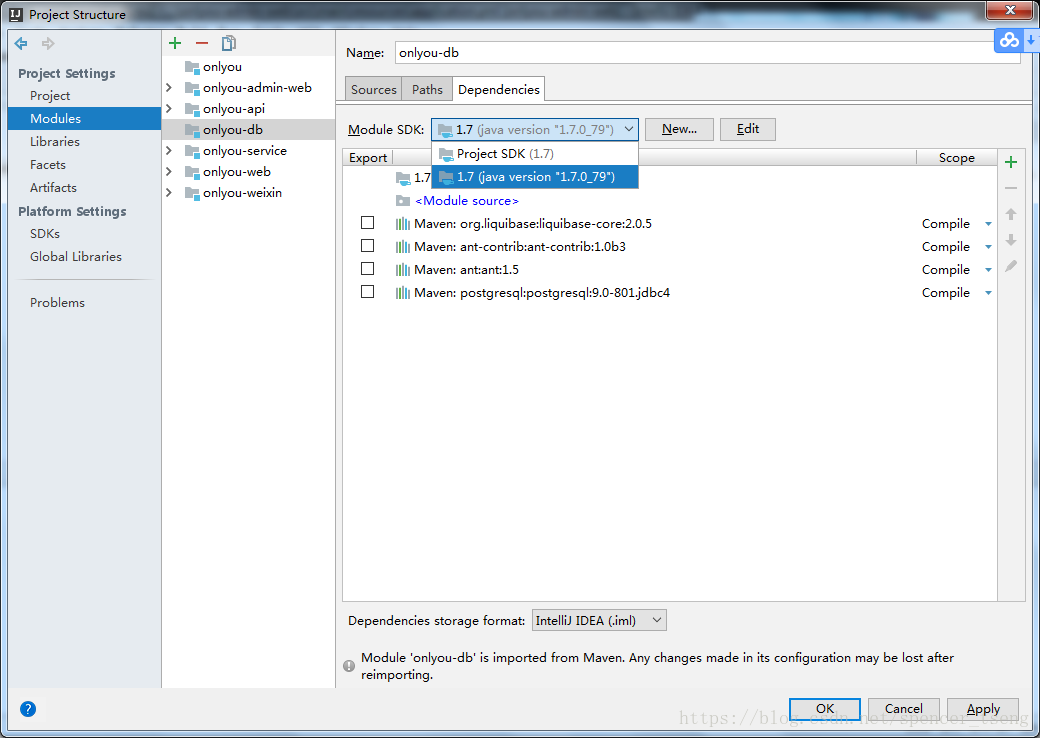This screenshot has width=1040, height=738.
Task: Toggle export for postgresql dependency
Action: click(367, 292)
